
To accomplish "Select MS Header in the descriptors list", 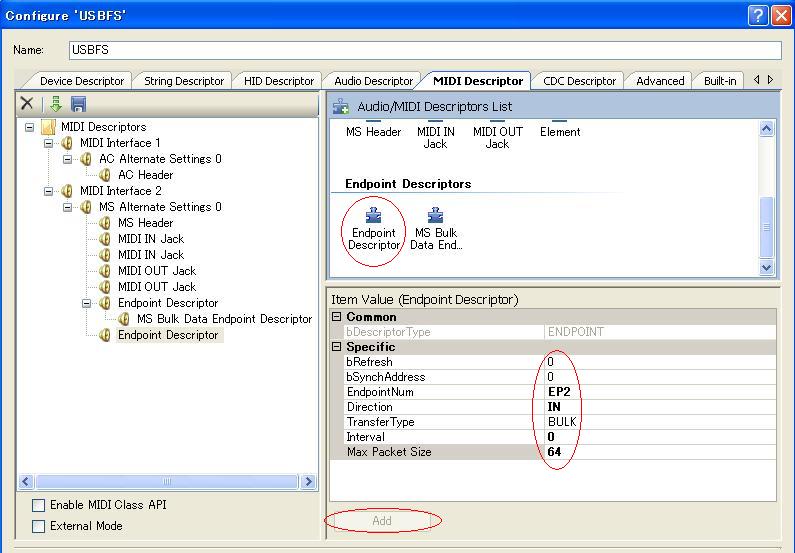I will click(374, 132).
